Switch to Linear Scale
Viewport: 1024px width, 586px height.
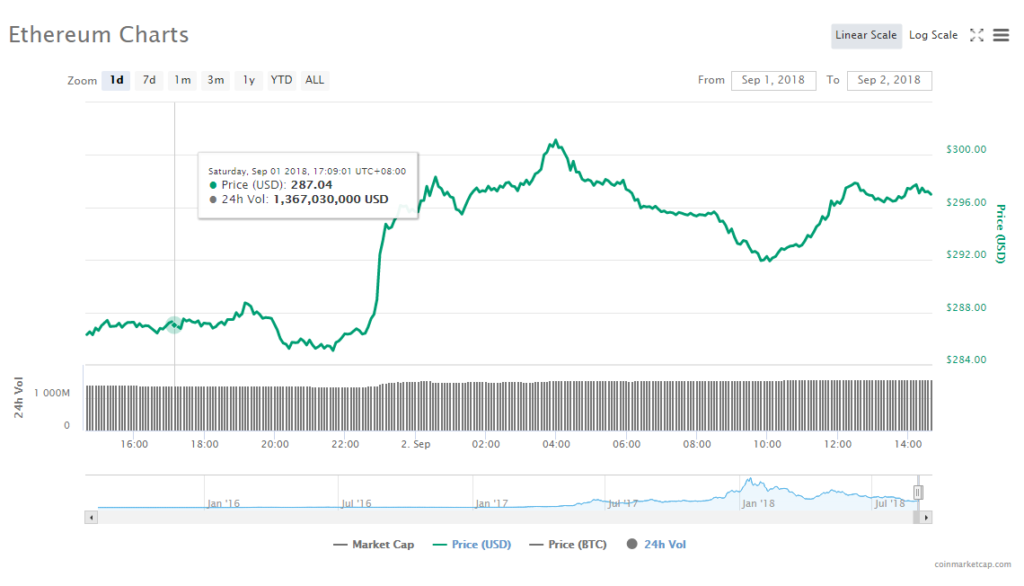[x=866, y=35]
